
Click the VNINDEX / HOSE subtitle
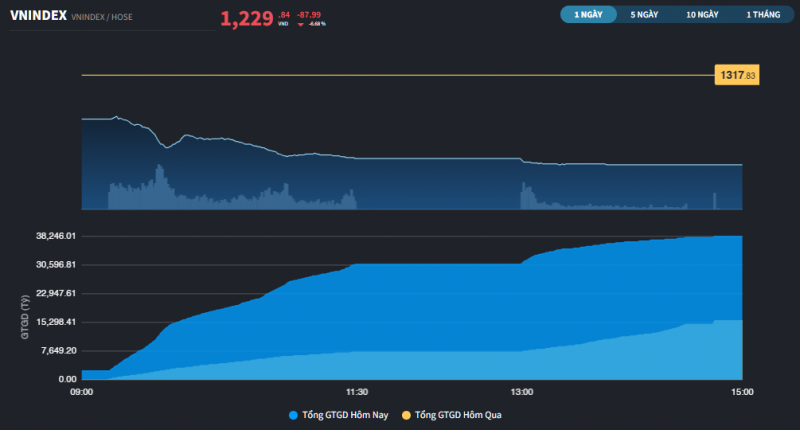105,18
